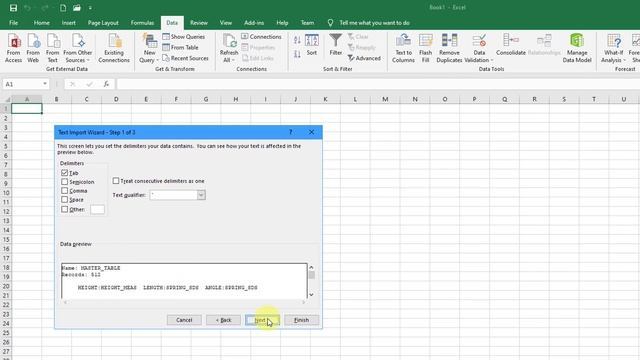
Task: Click Show Queries
Action: point(183,37)
